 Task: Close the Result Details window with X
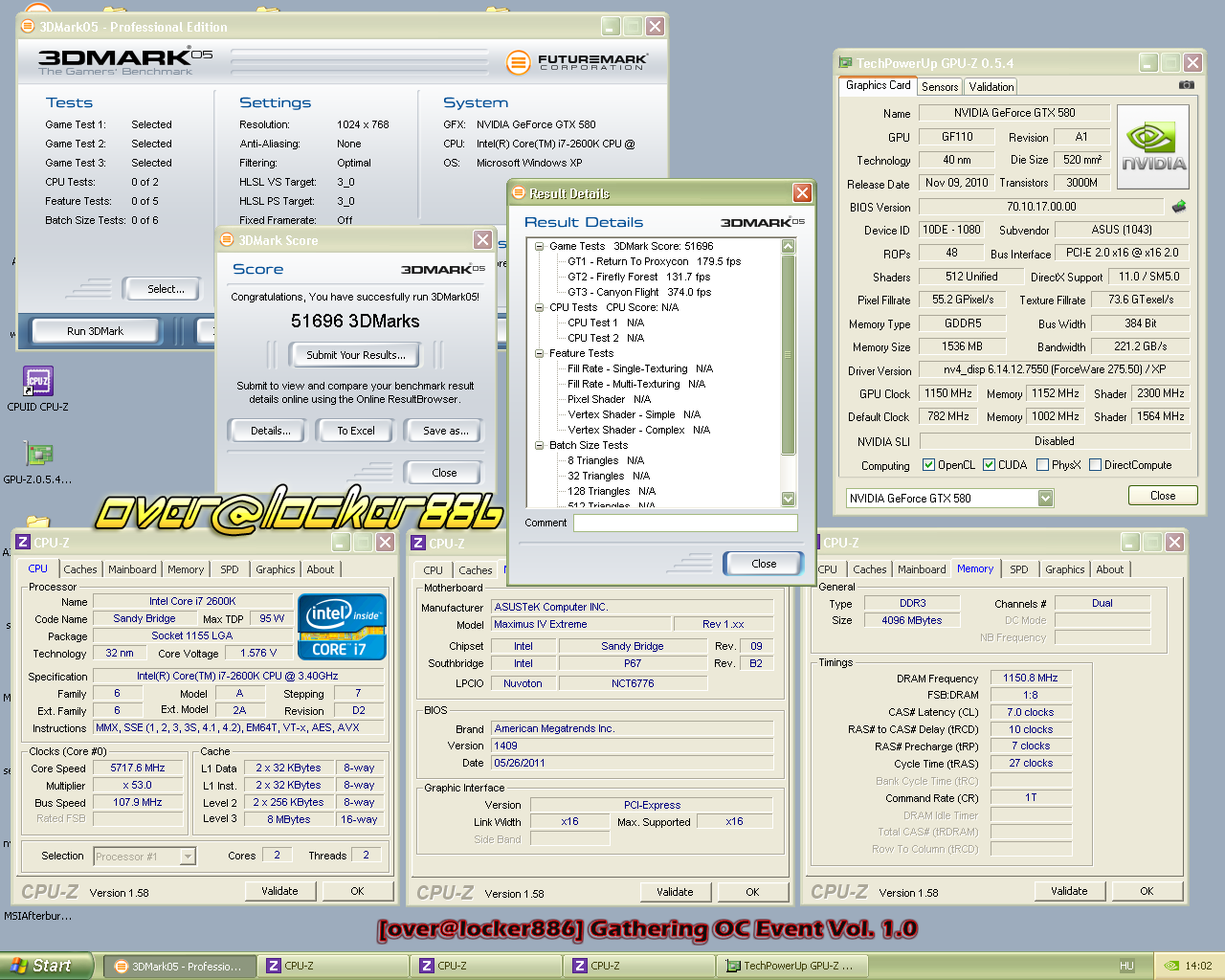pyautogui.click(x=802, y=193)
